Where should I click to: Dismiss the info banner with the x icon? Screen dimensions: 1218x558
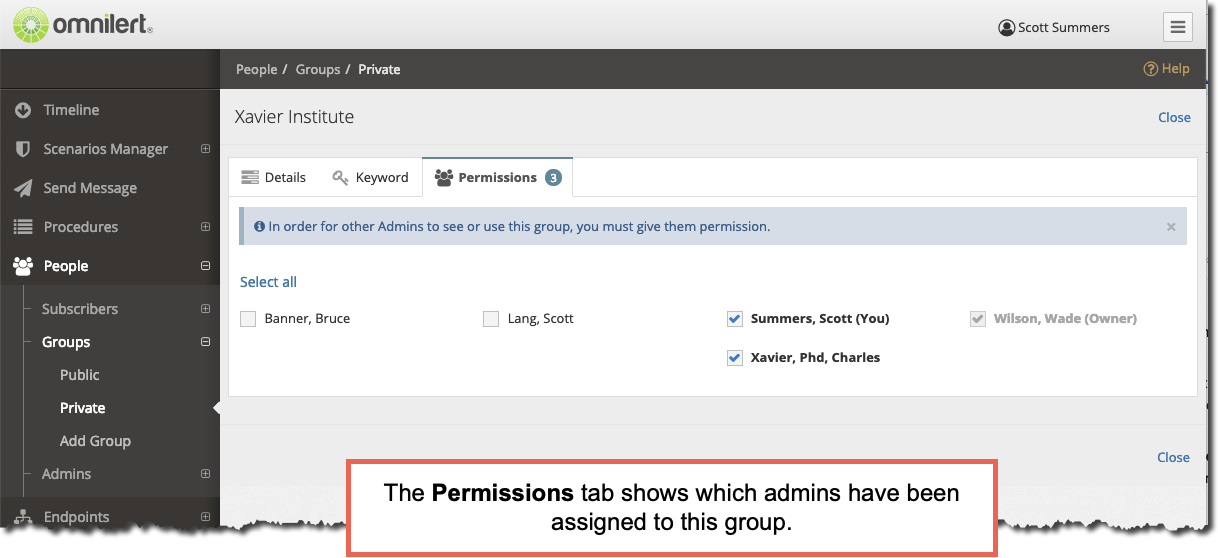pyautogui.click(x=1171, y=227)
